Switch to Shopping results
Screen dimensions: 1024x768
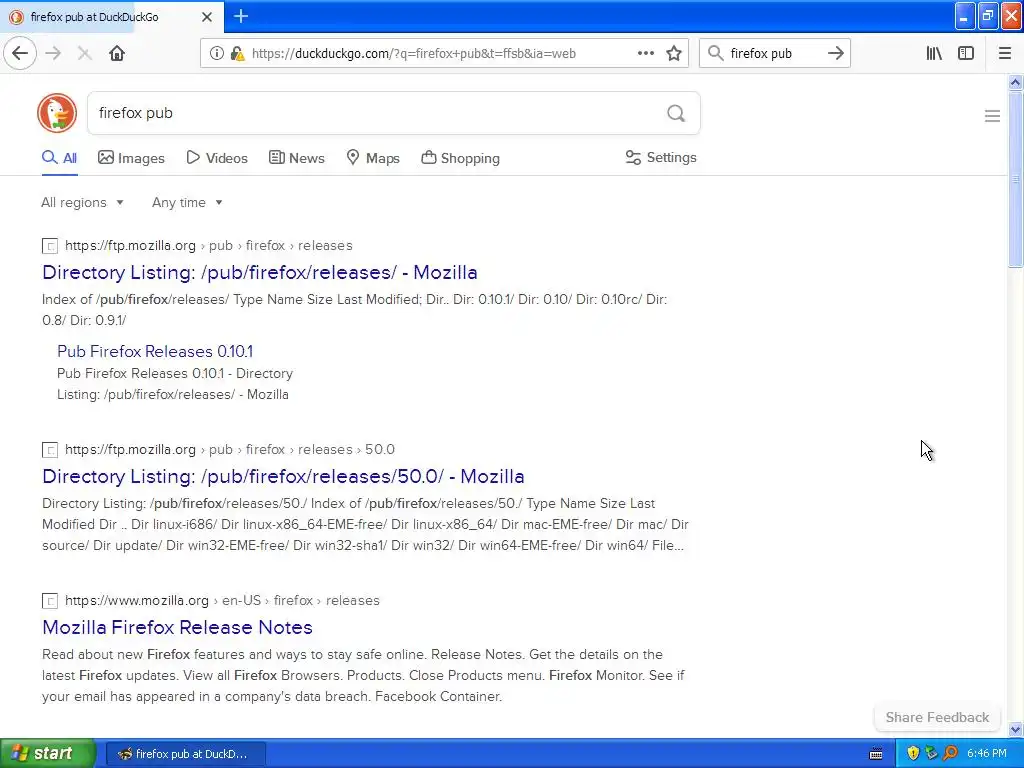tap(460, 158)
